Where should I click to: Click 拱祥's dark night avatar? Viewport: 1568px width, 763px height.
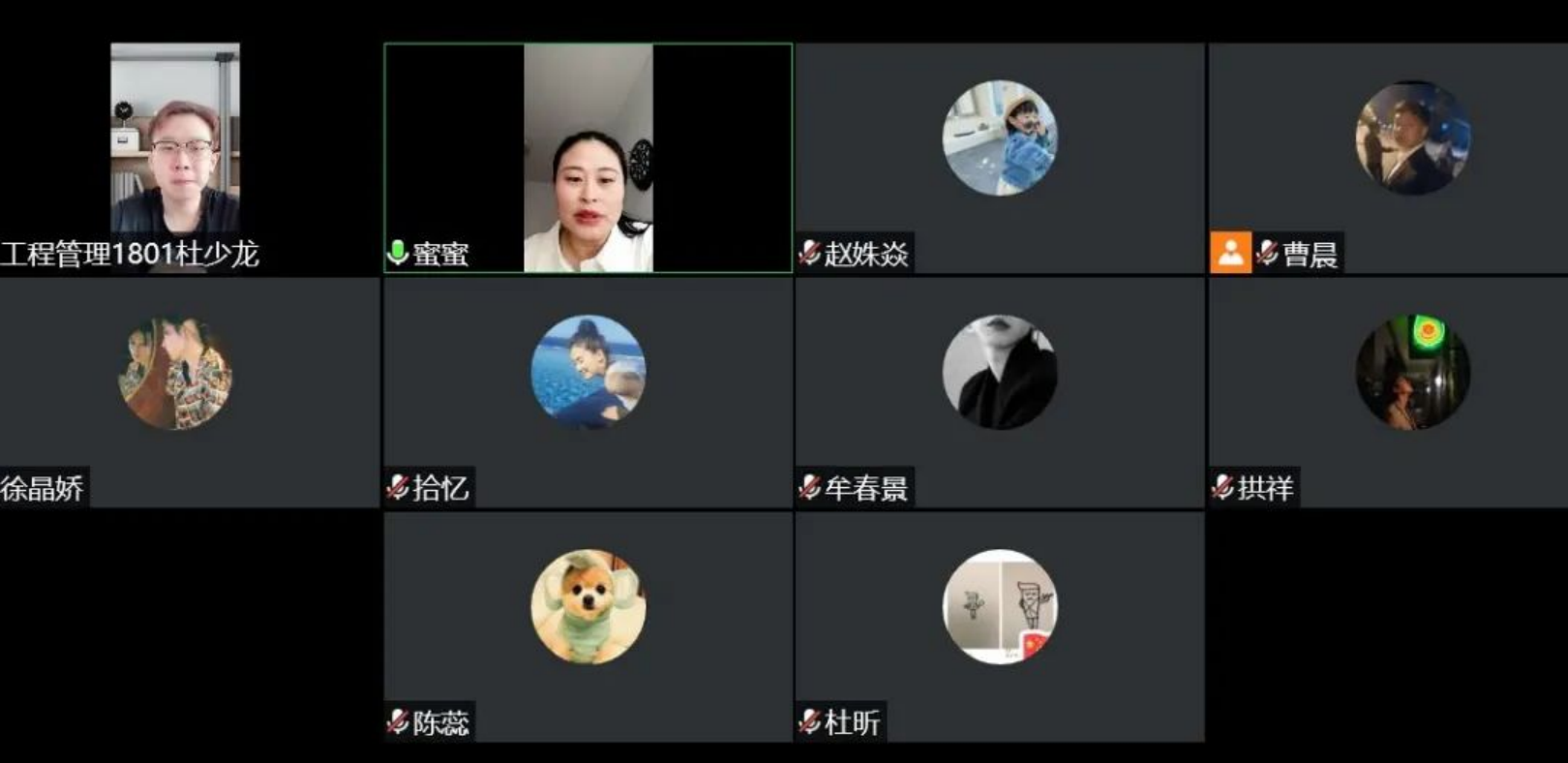click(1412, 373)
